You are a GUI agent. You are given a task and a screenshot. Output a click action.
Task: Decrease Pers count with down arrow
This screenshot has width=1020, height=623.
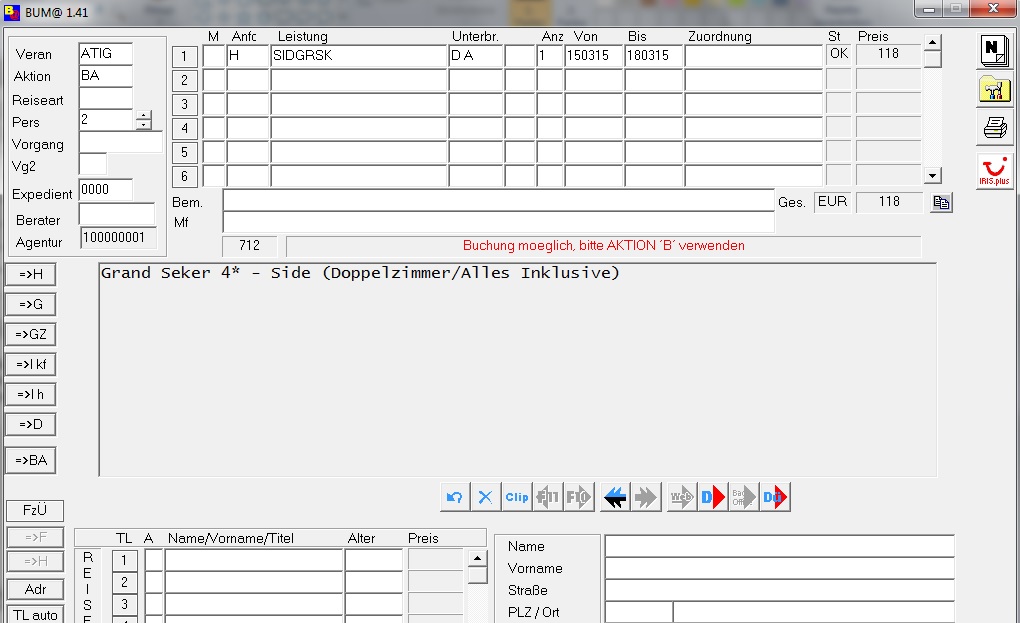tap(144, 126)
